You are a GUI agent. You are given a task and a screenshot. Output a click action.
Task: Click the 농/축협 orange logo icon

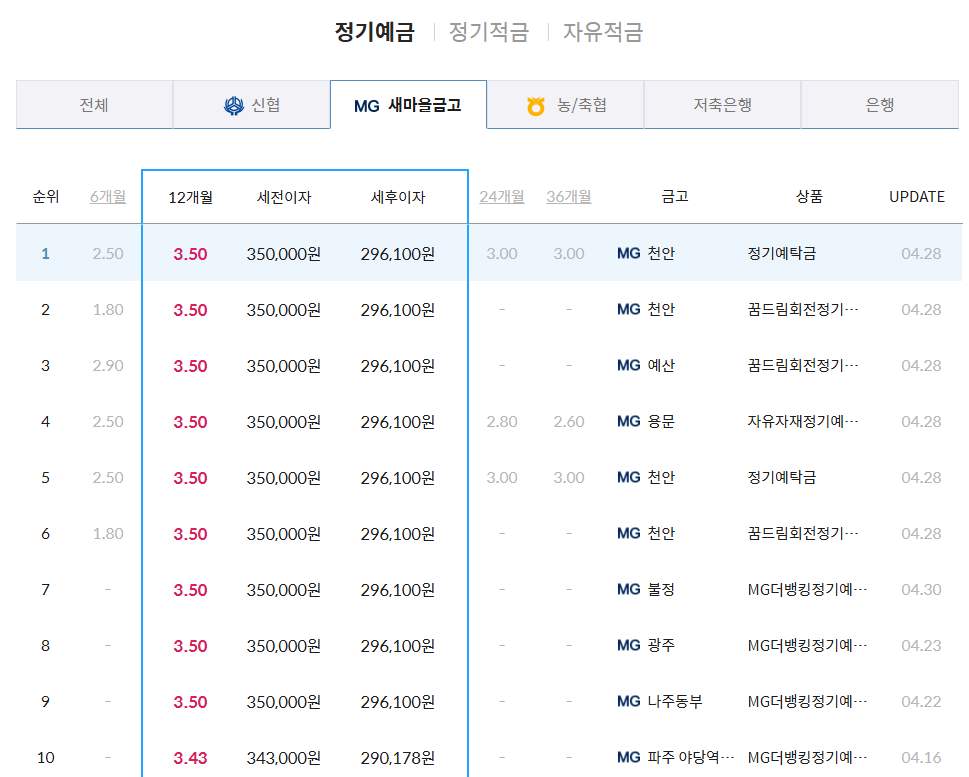[536, 106]
